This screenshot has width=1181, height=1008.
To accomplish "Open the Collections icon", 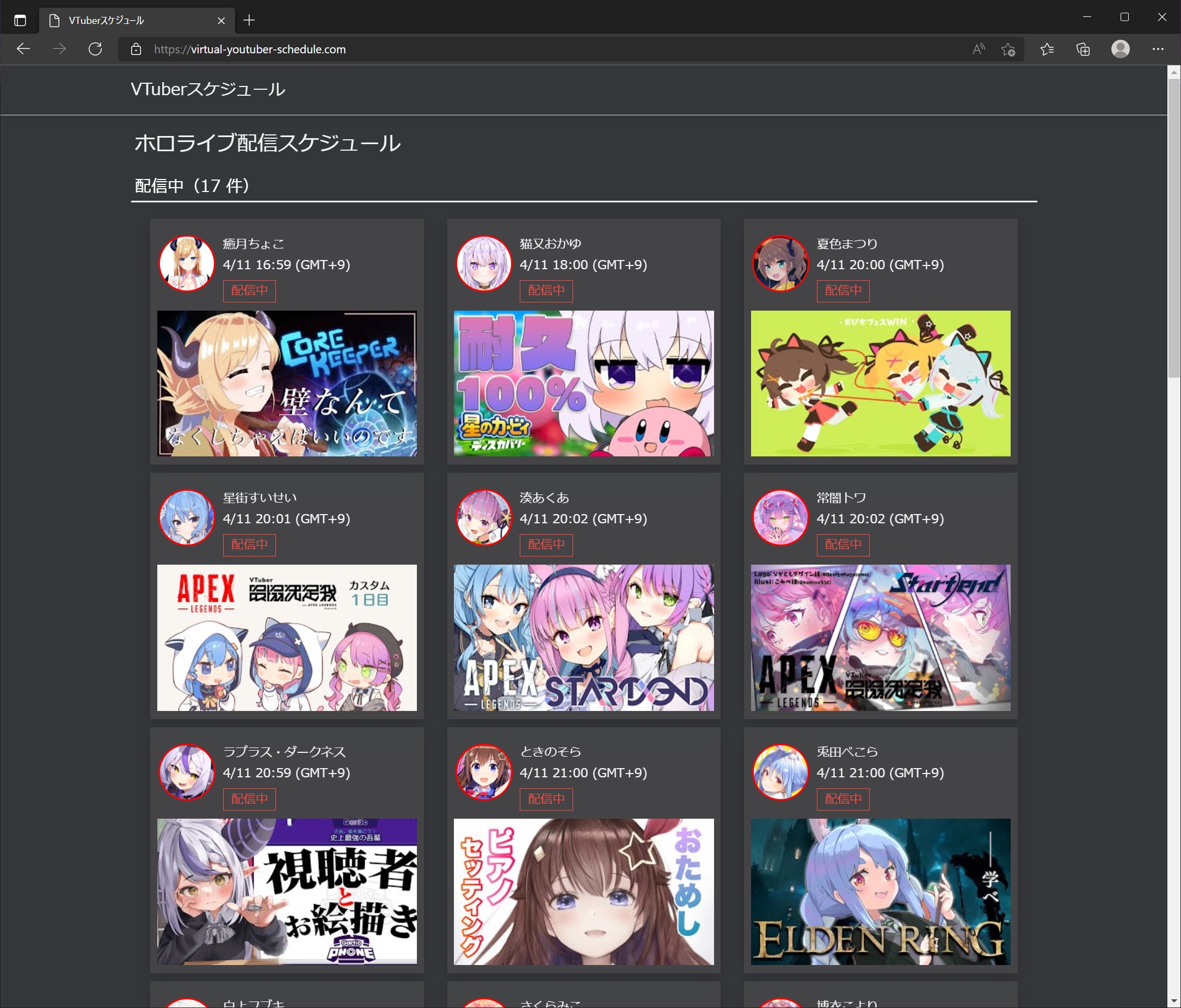I will [x=1083, y=50].
